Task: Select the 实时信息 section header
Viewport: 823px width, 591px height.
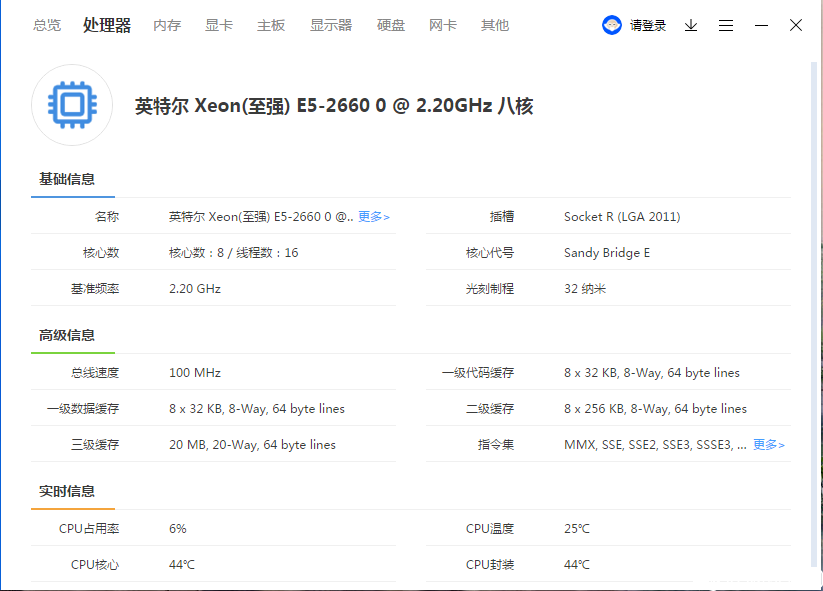Action: tap(67, 491)
